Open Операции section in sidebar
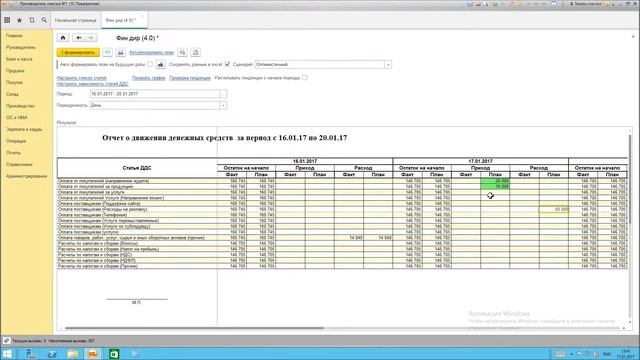640x360 pixels. point(16,141)
